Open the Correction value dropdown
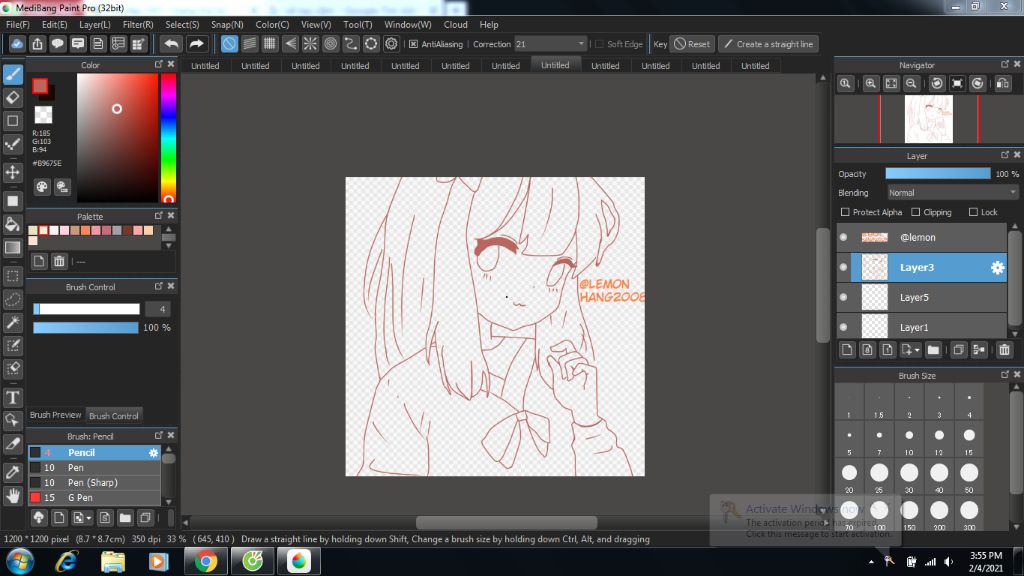Screen dimensions: 1024x576 [x=581, y=44]
